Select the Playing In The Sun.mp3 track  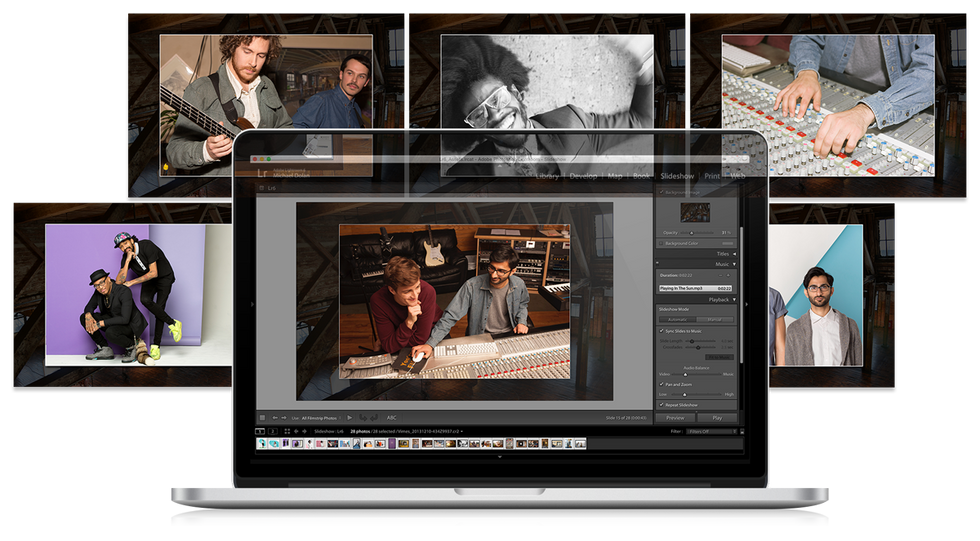click(696, 289)
